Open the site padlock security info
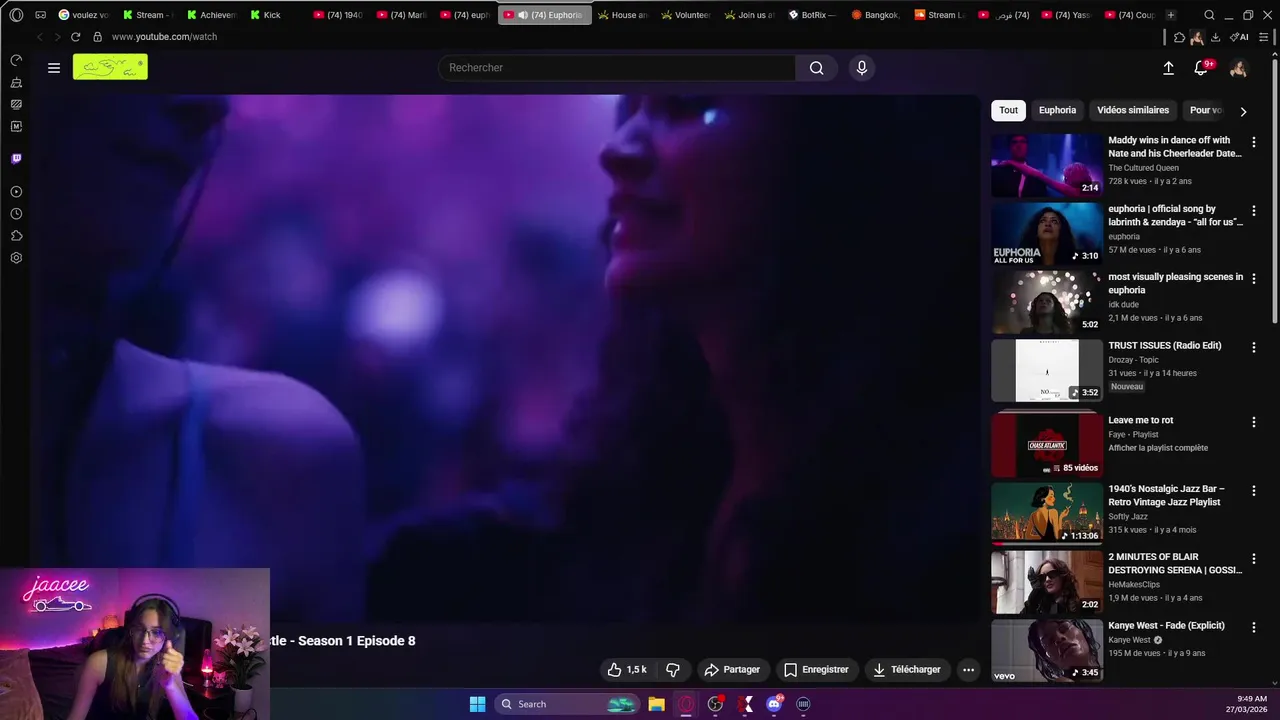Screen dimensions: 1280x720 (97, 37)
